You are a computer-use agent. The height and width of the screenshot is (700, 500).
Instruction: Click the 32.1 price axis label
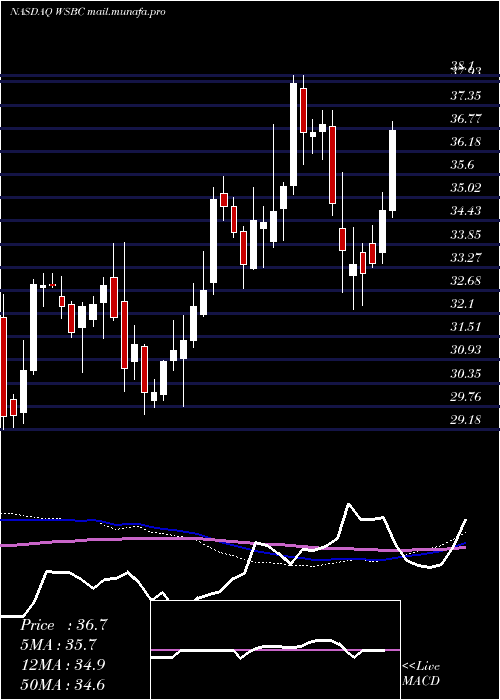462,304
